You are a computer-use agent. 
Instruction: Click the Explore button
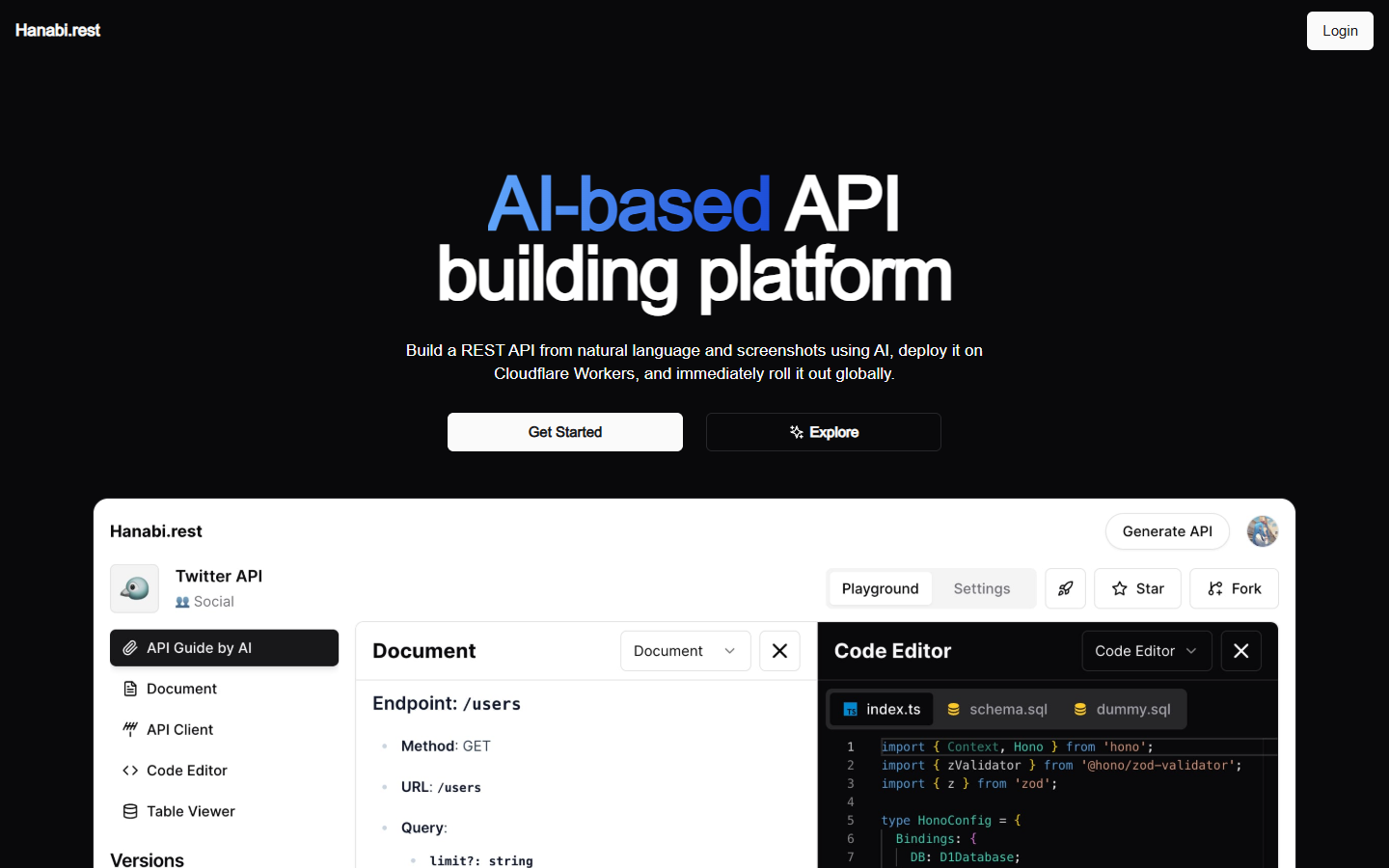(x=824, y=432)
